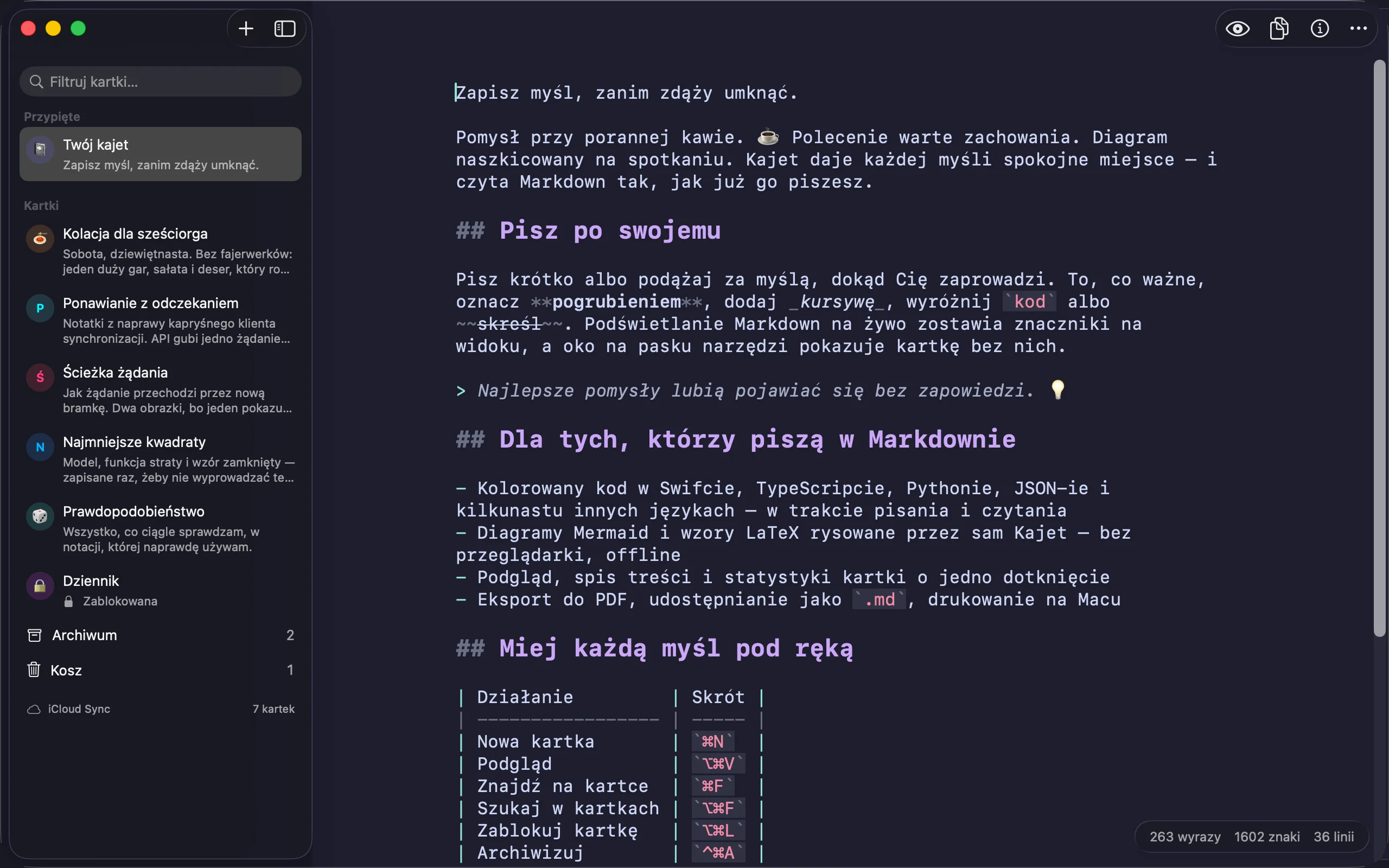The height and width of the screenshot is (868, 1389).
Task: Click the heading Pisz po swojemu
Action: 609,231
